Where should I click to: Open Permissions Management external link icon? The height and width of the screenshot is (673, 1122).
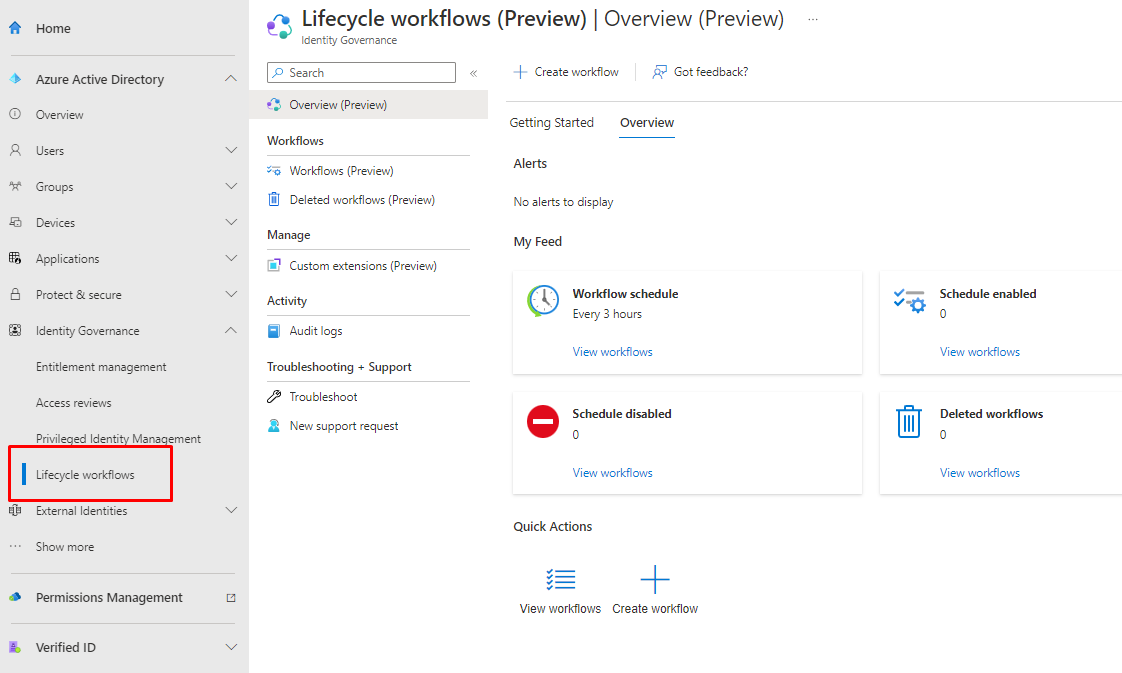[x=231, y=598]
